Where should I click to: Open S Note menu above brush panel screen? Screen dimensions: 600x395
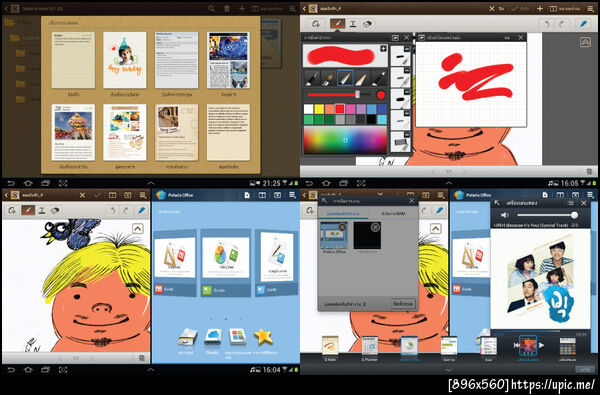pyautogui.click(x=591, y=8)
